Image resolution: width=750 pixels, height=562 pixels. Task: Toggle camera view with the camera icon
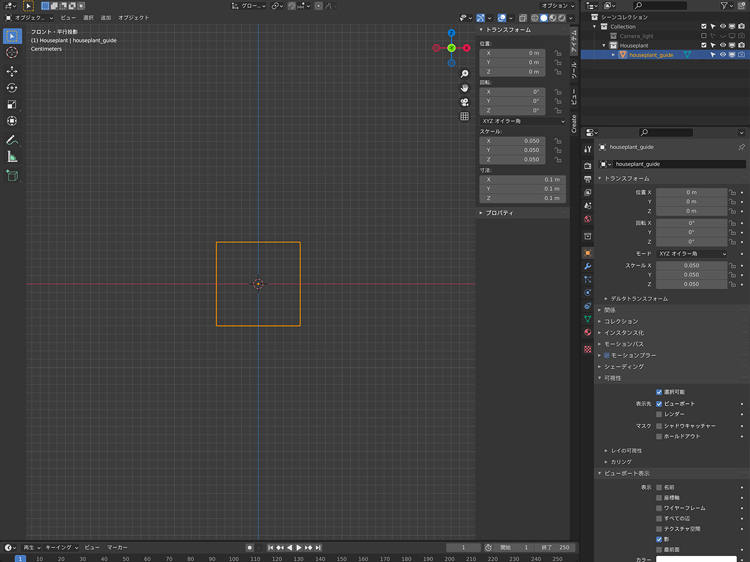465,102
